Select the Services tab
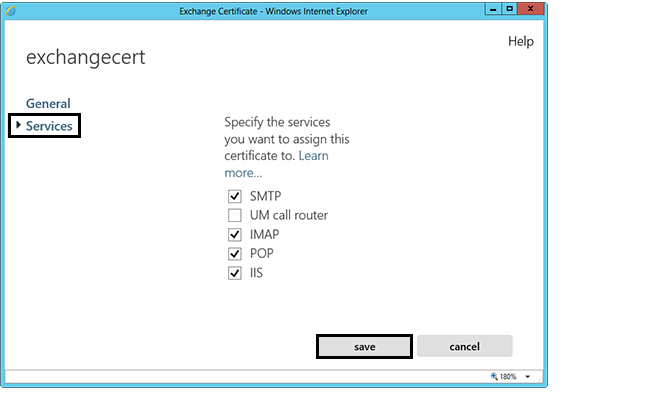646x409 pixels. pos(49,126)
